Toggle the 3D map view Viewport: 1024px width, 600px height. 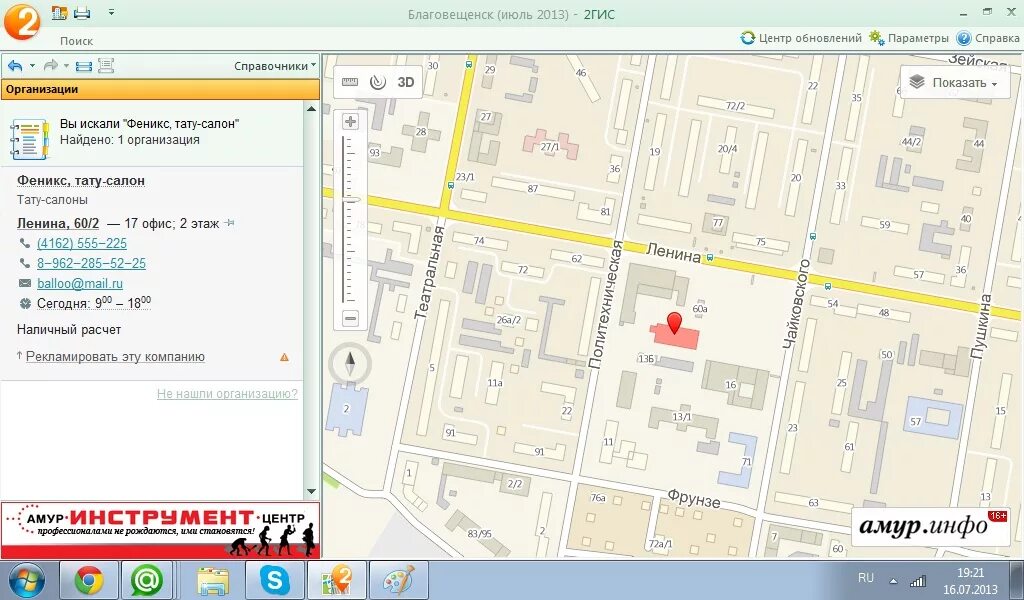tap(406, 82)
